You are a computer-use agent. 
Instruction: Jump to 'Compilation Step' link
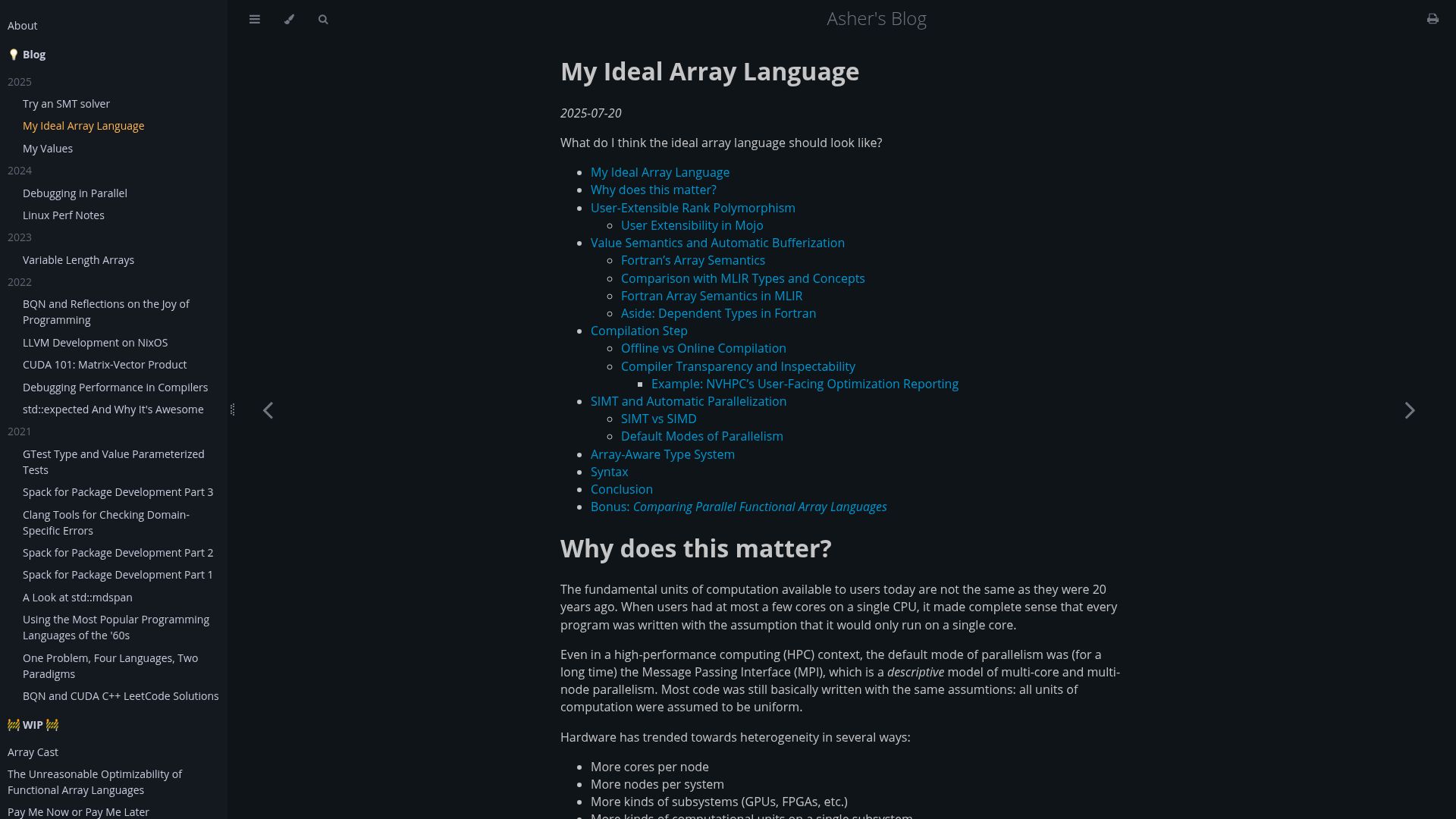coord(639,331)
